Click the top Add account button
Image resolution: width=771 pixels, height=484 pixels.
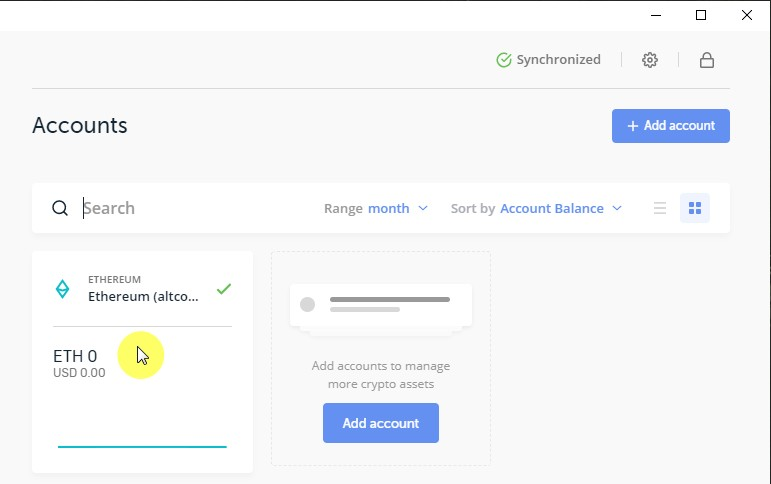click(x=670, y=126)
